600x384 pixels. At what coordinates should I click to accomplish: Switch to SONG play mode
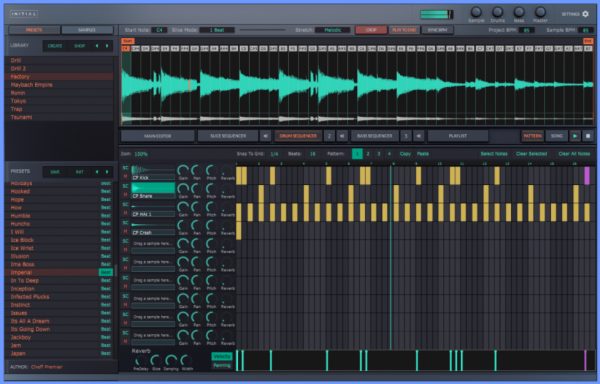556,136
